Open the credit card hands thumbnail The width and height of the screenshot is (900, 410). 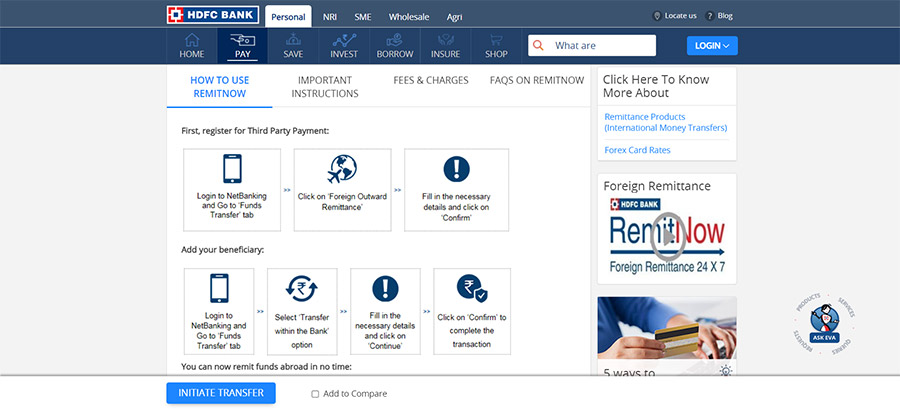pyautogui.click(x=667, y=327)
